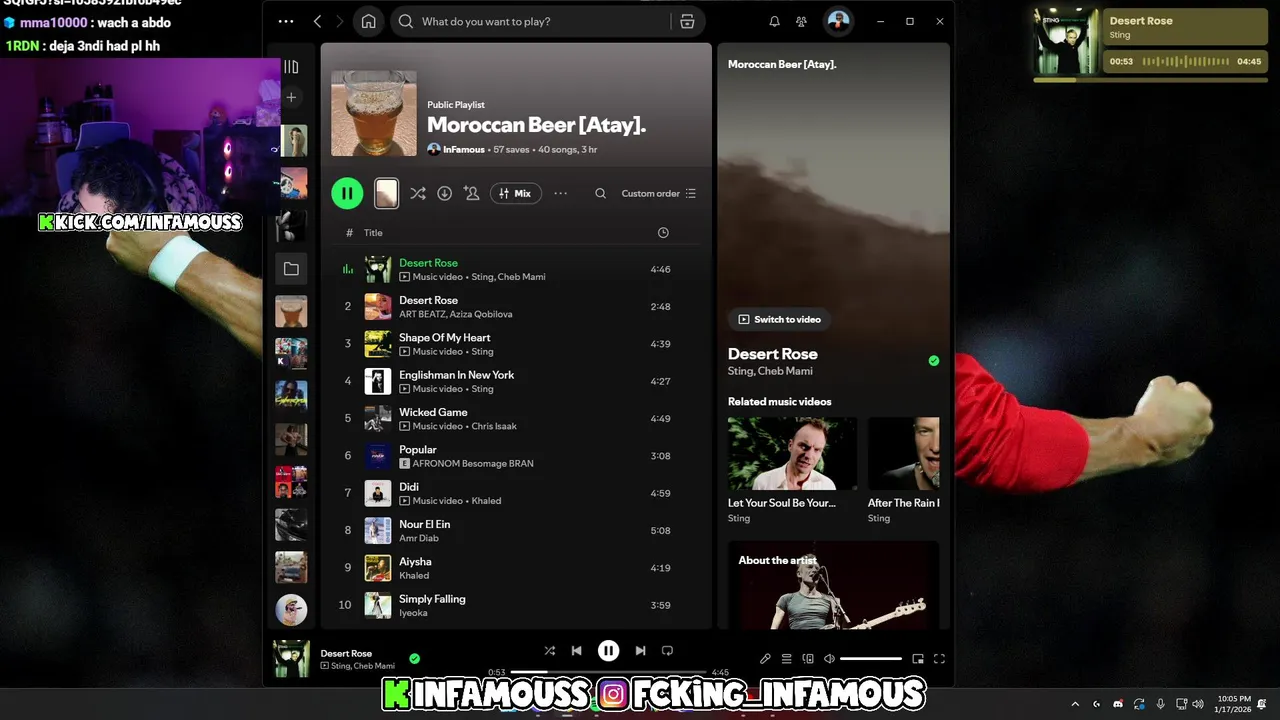
Task: Toggle saved checkmark in Now Playing panel
Action: [934, 361]
